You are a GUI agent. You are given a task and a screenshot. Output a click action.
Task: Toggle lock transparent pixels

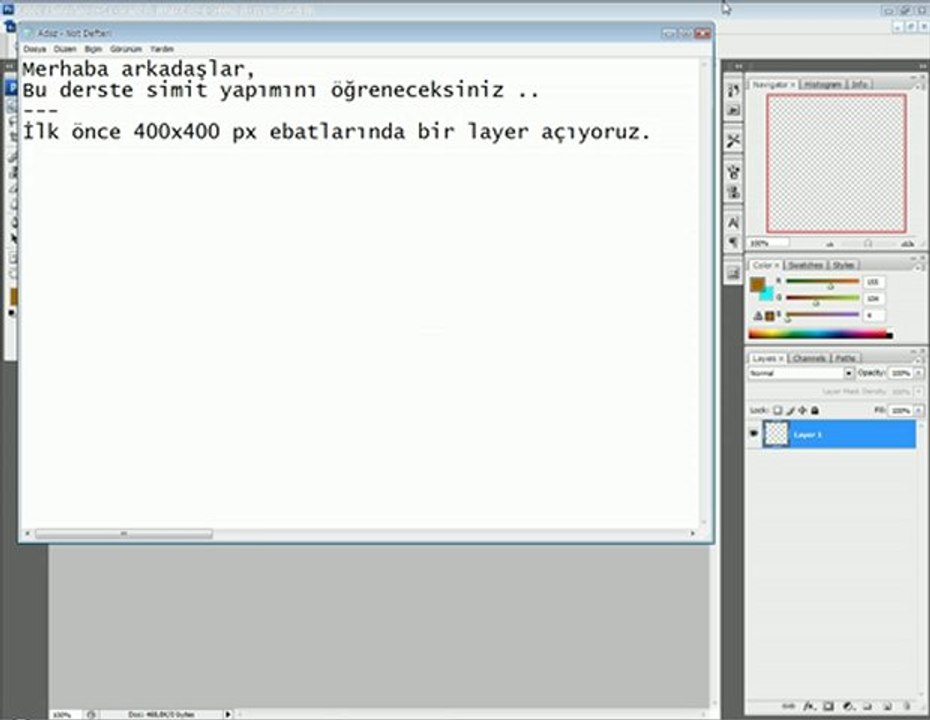click(x=777, y=410)
